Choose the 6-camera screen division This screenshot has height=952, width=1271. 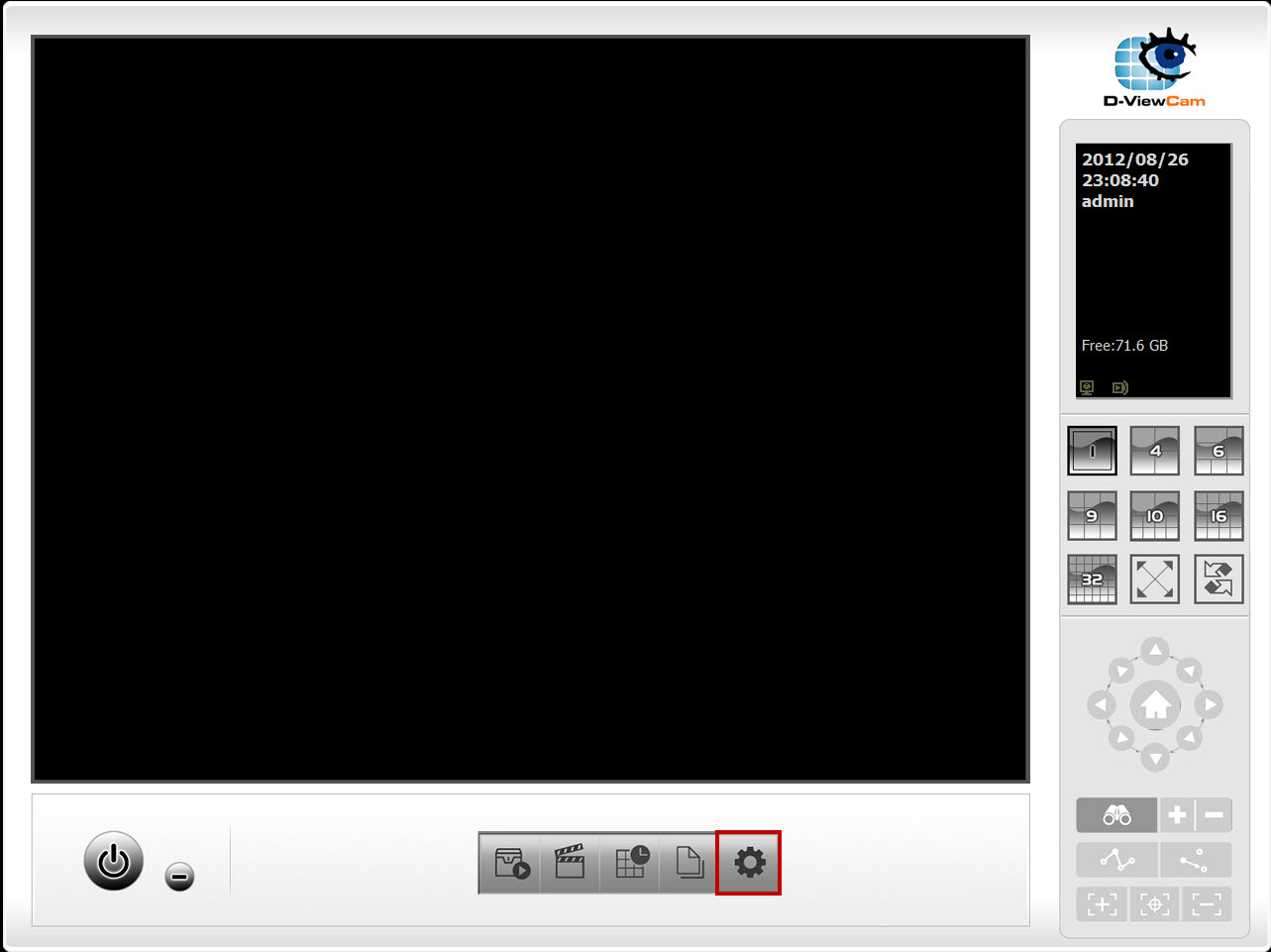1218,452
